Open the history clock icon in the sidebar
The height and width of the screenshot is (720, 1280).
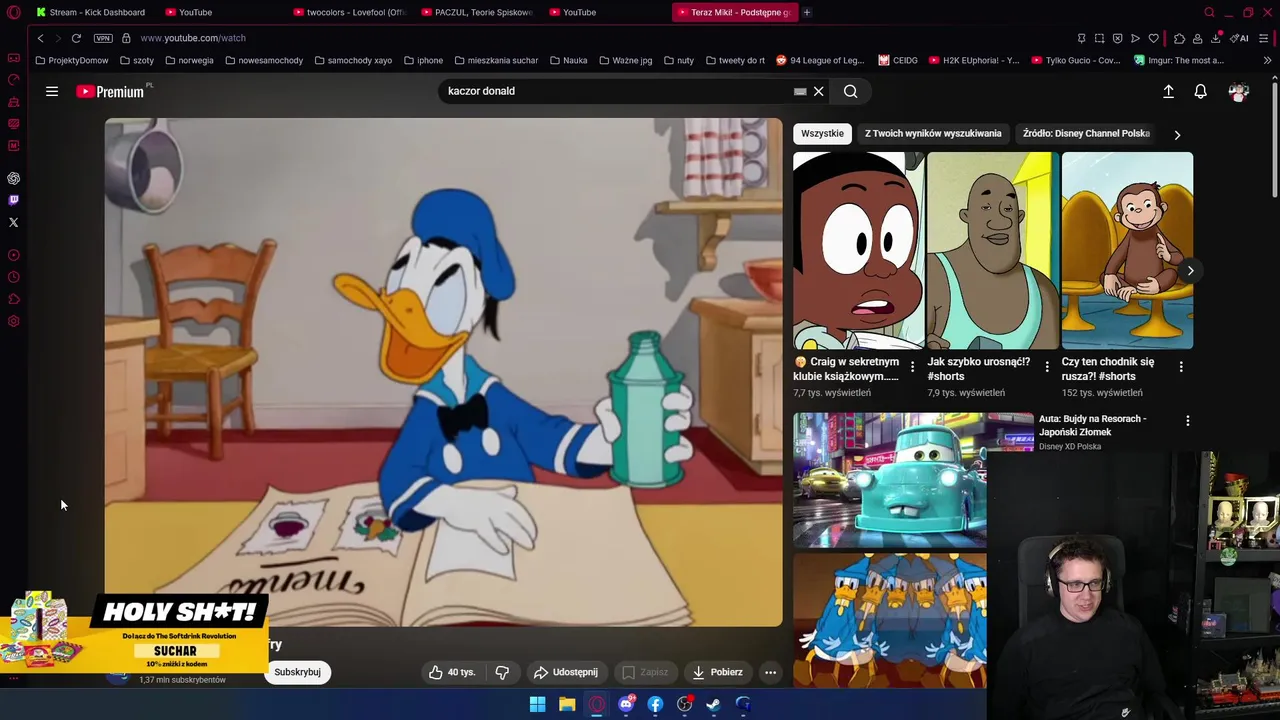coord(14,277)
